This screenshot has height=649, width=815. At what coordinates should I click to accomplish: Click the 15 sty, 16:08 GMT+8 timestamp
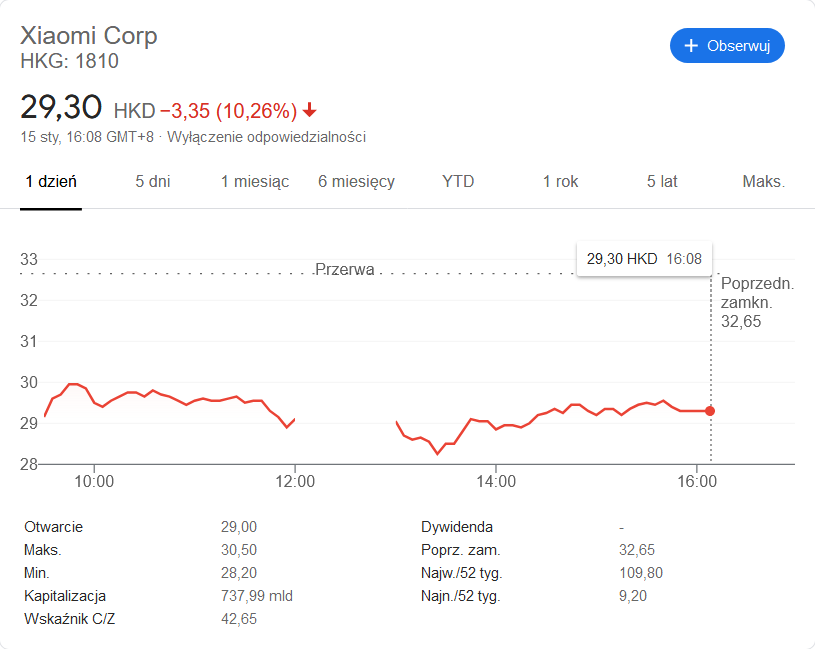[x=87, y=137]
